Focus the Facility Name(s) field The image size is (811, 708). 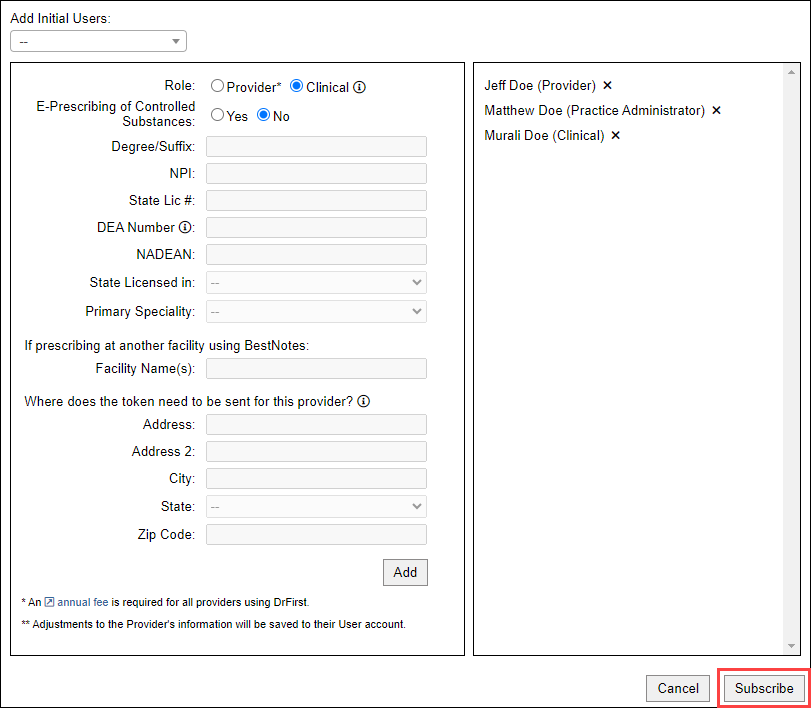pos(317,369)
